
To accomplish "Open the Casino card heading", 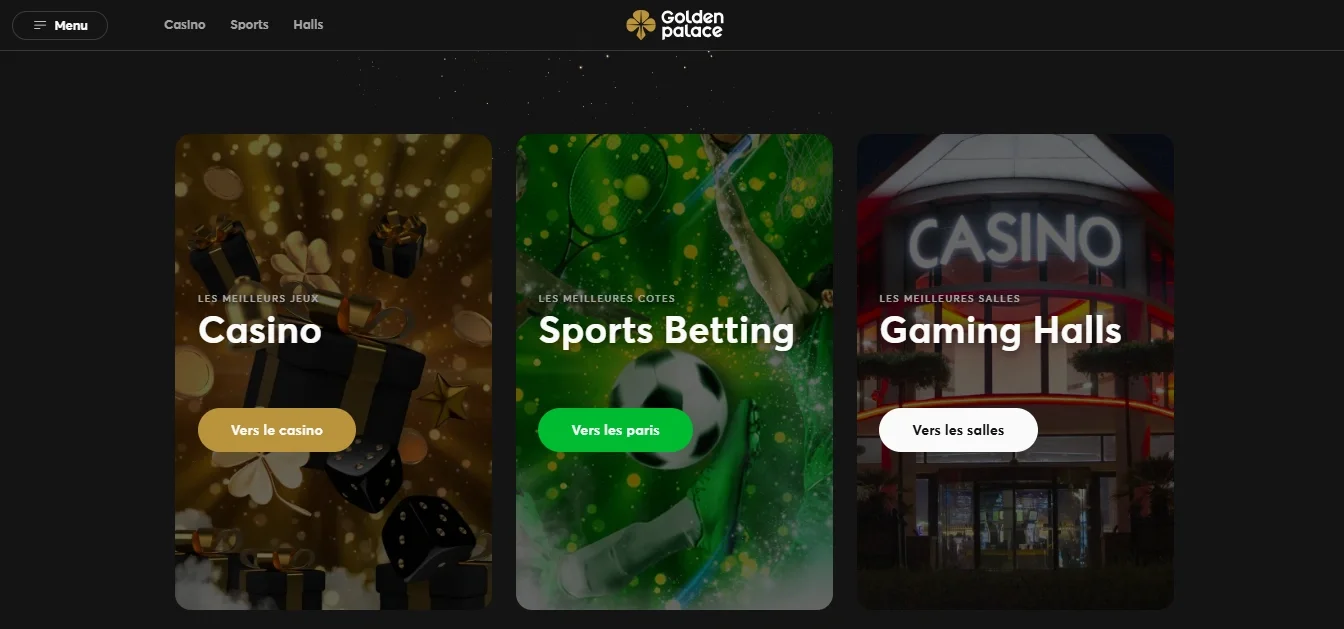I will tap(260, 330).
